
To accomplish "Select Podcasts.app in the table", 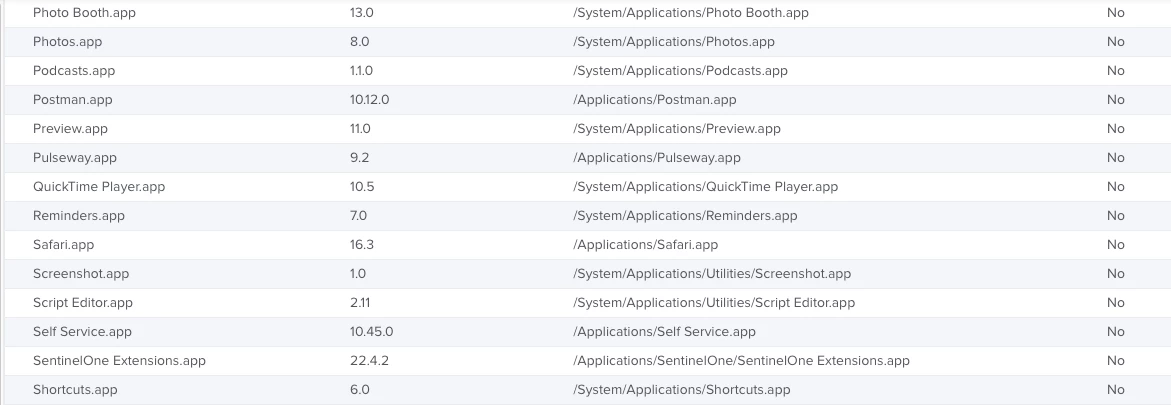I will point(74,71).
